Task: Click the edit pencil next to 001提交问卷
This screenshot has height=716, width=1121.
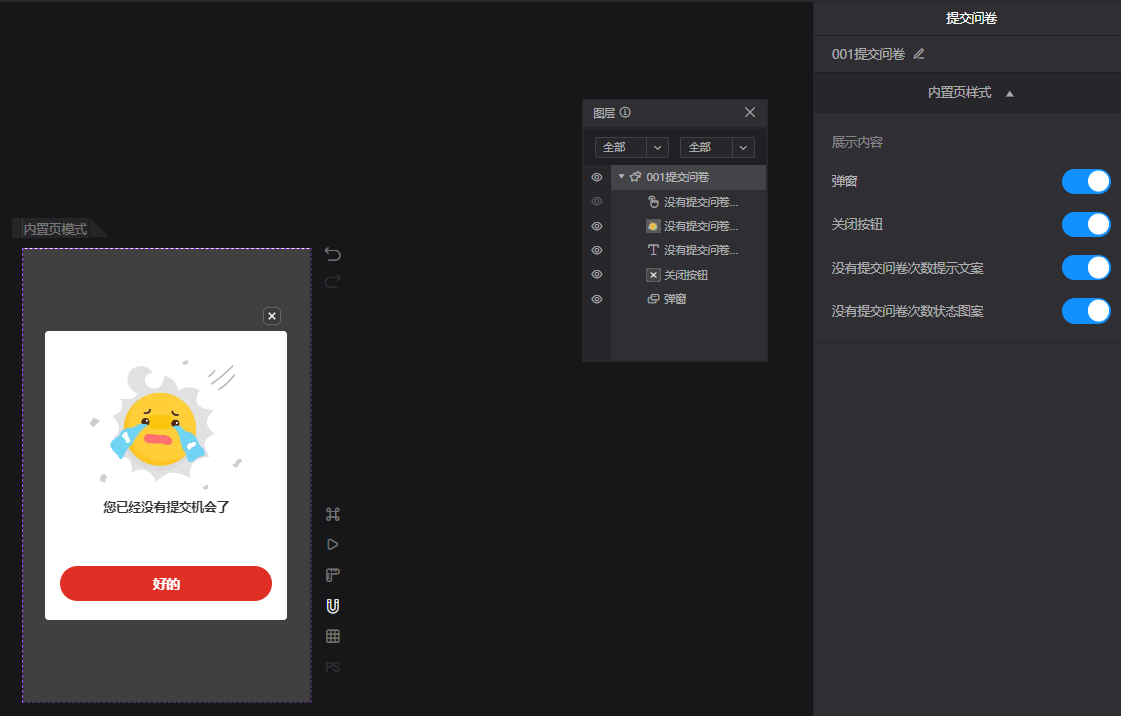Action: click(919, 54)
